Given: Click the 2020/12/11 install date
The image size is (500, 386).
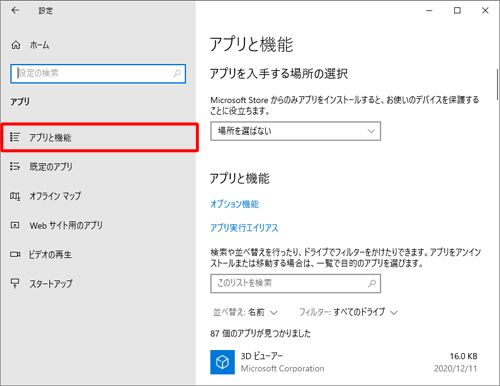Looking at the screenshot, I should click(455, 369).
